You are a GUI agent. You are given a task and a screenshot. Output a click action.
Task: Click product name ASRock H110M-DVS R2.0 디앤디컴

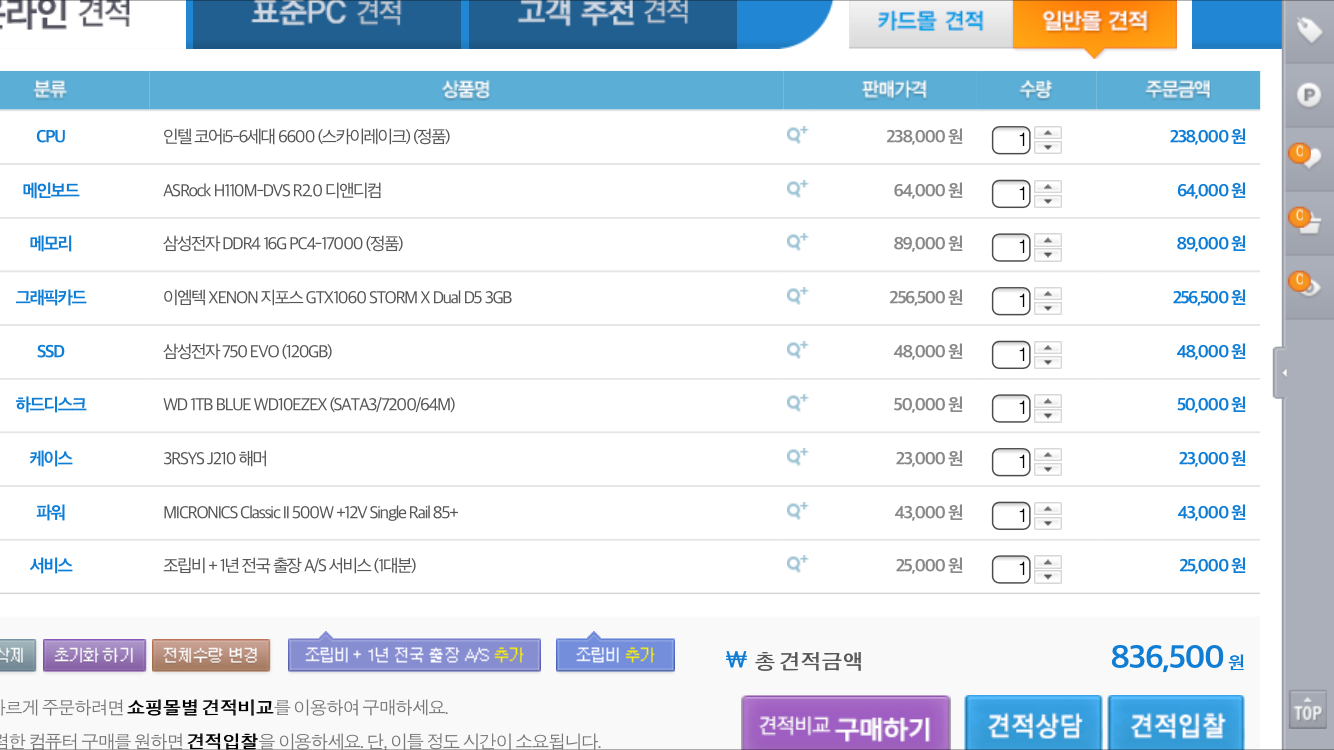[272, 190]
